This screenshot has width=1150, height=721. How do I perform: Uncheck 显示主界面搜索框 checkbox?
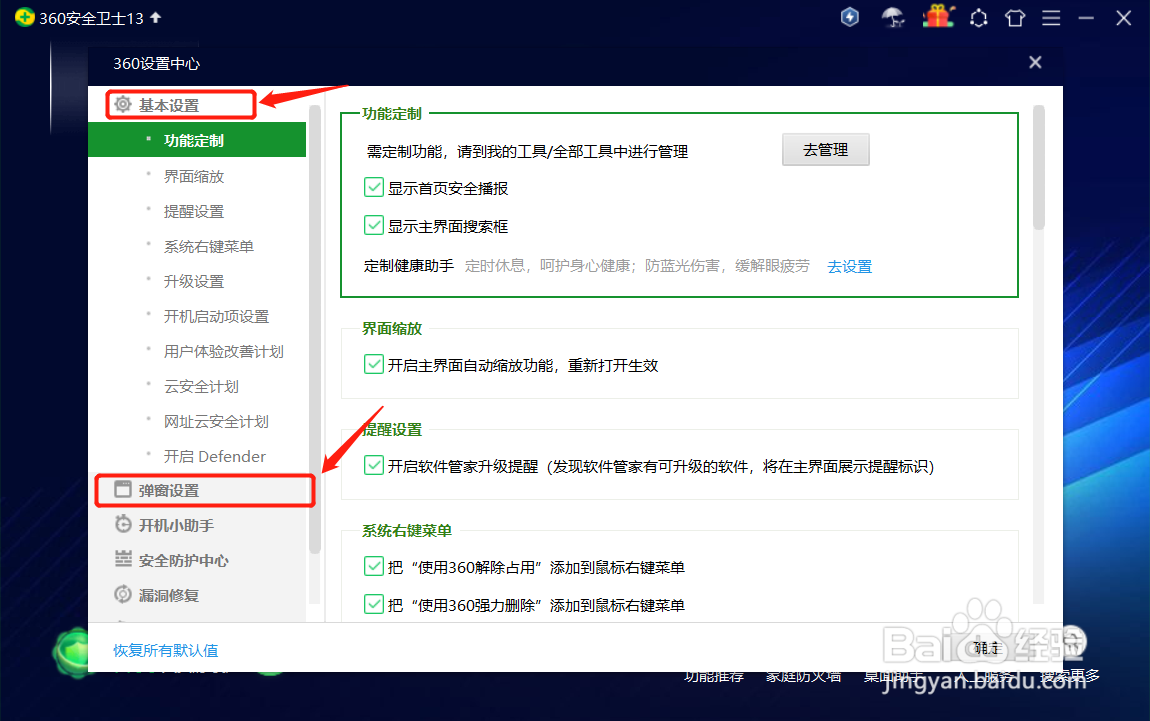click(x=374, y=225)
